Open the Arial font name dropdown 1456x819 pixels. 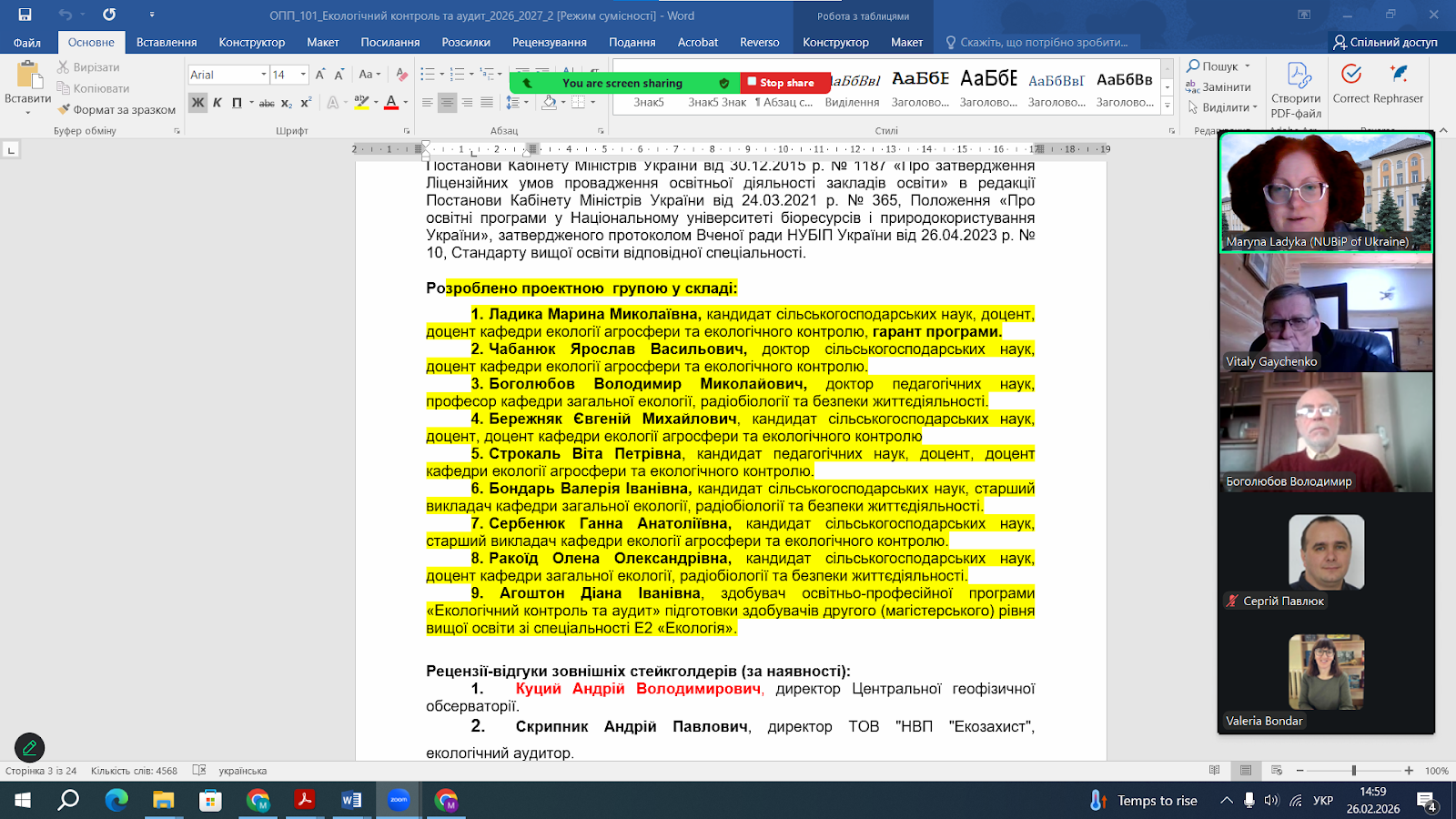pos(264,75)
